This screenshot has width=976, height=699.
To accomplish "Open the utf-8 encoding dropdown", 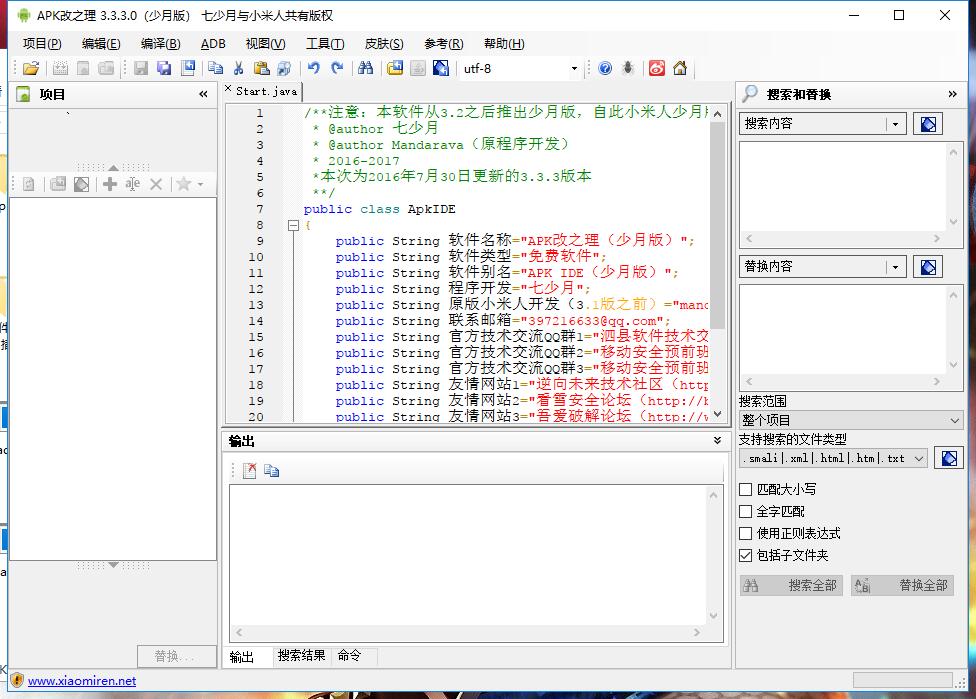I will 574,69.
